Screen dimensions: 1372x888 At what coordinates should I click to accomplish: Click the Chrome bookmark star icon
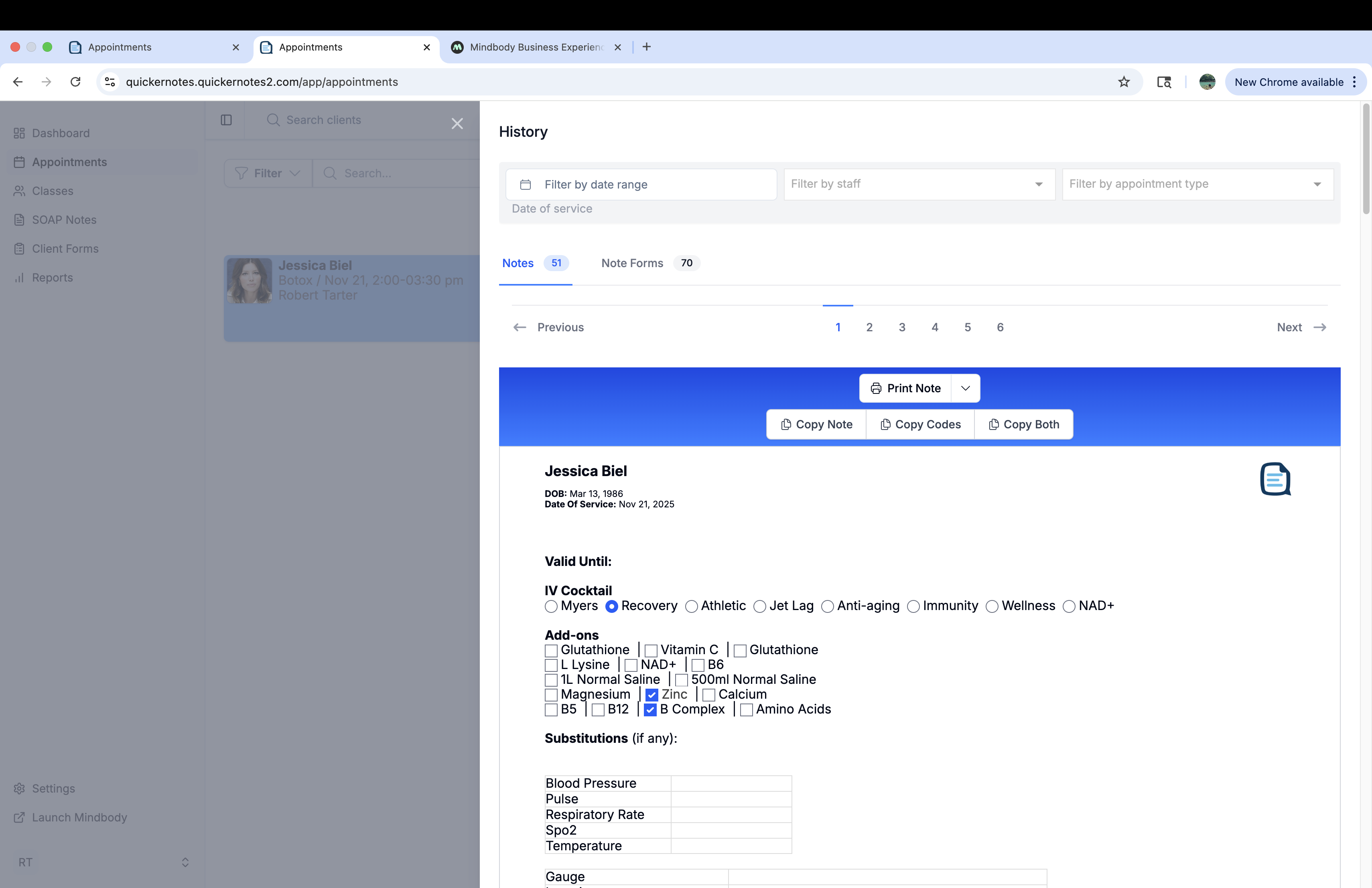(1124, 82)
